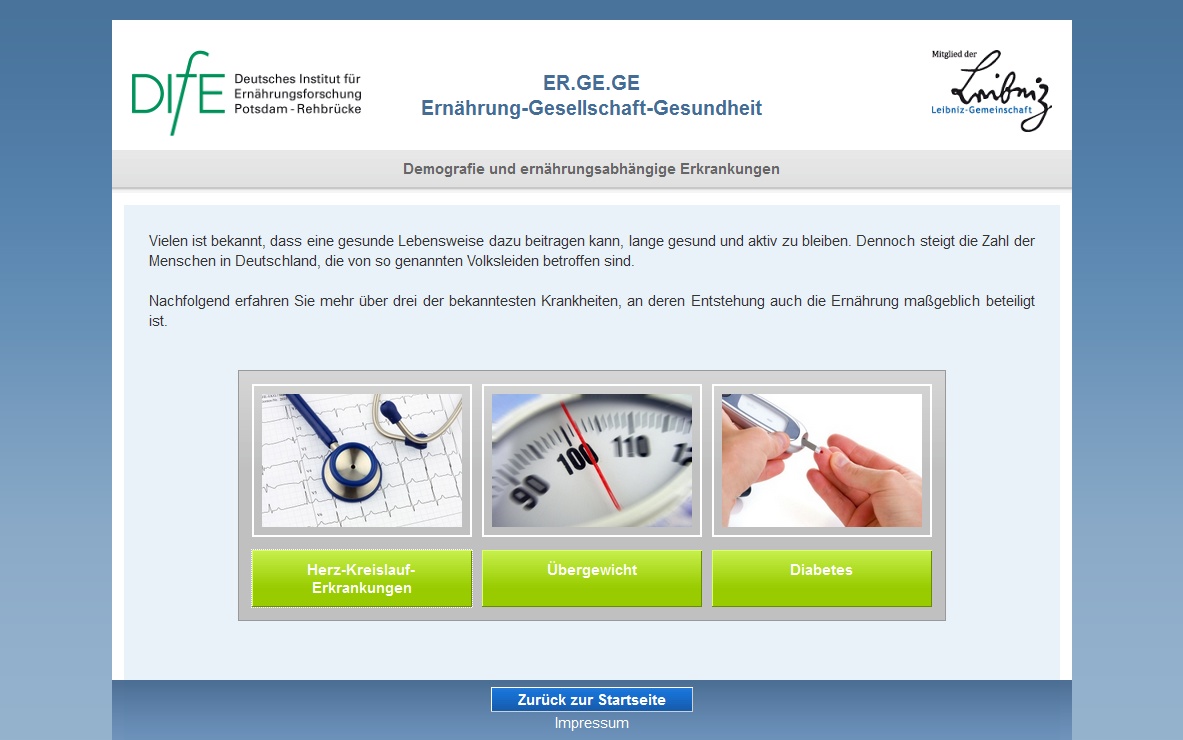Select Herz-Kreislauf-Erkrankungen button
1183x740 pixels.
click(362, 579)
